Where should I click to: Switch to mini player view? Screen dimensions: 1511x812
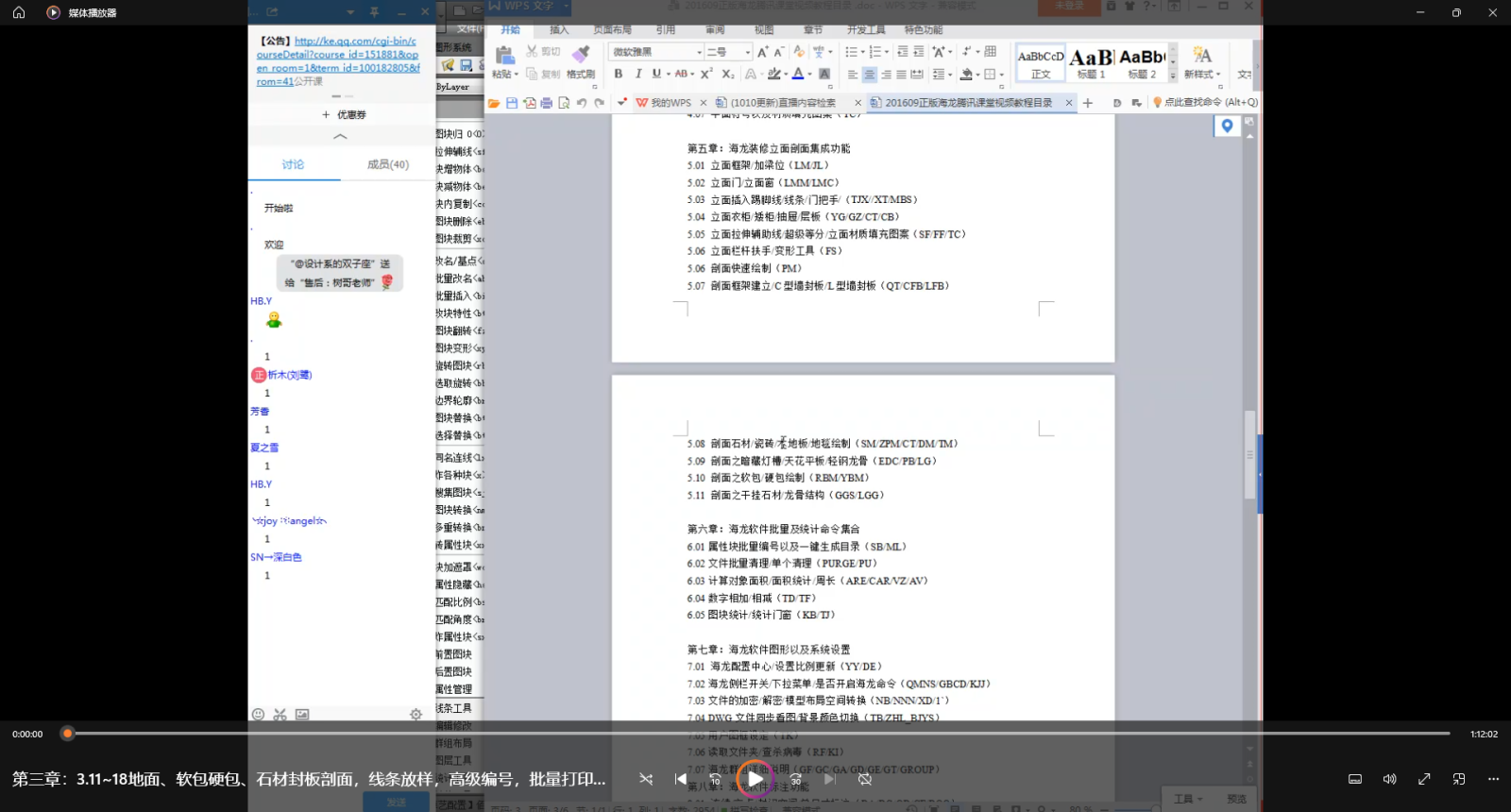(x=1459, y=779)
